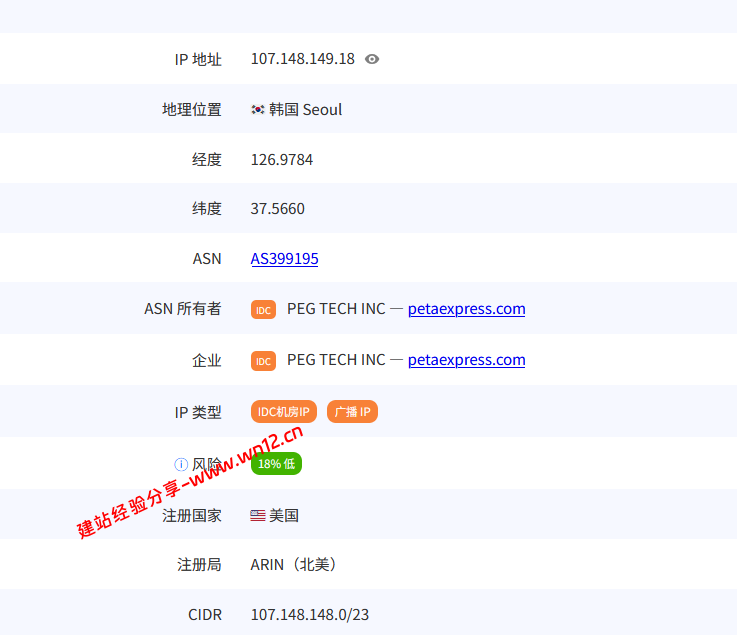Screen dimensions: 737x635
Task: Toggle the eye icon beside the IP address
Action: pos(372,59)
